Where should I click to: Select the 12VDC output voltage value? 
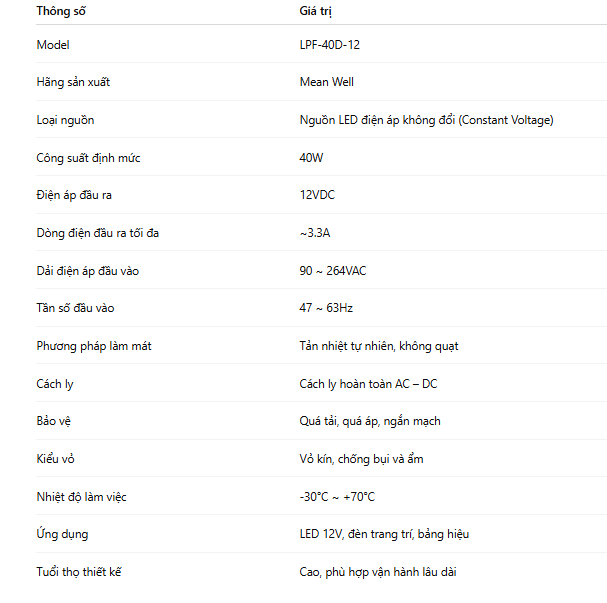(x=317, y=195)
